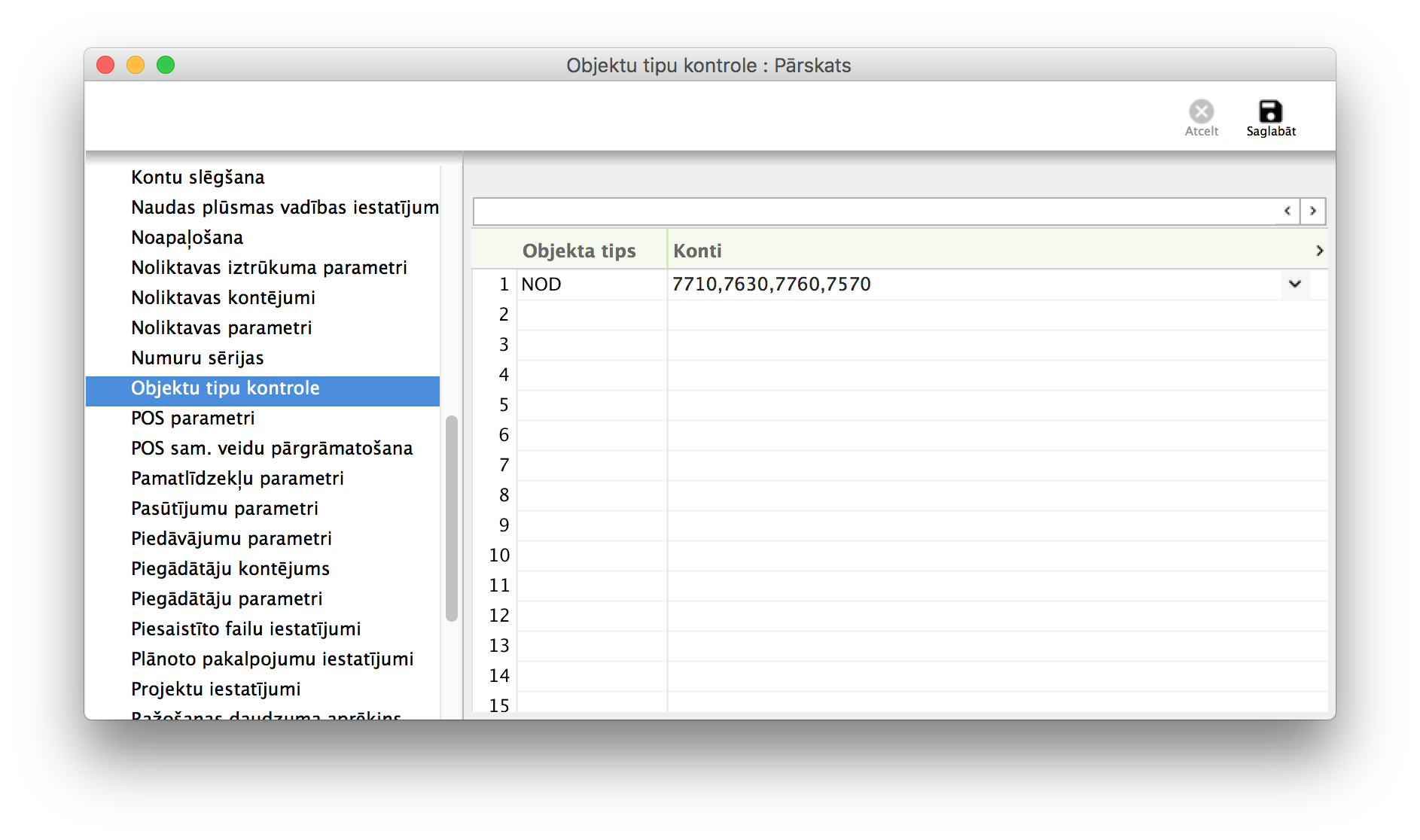The width and height of the screenshot is (1420, 840).
Task: Close the window with red button
Action: click(105, 65)
